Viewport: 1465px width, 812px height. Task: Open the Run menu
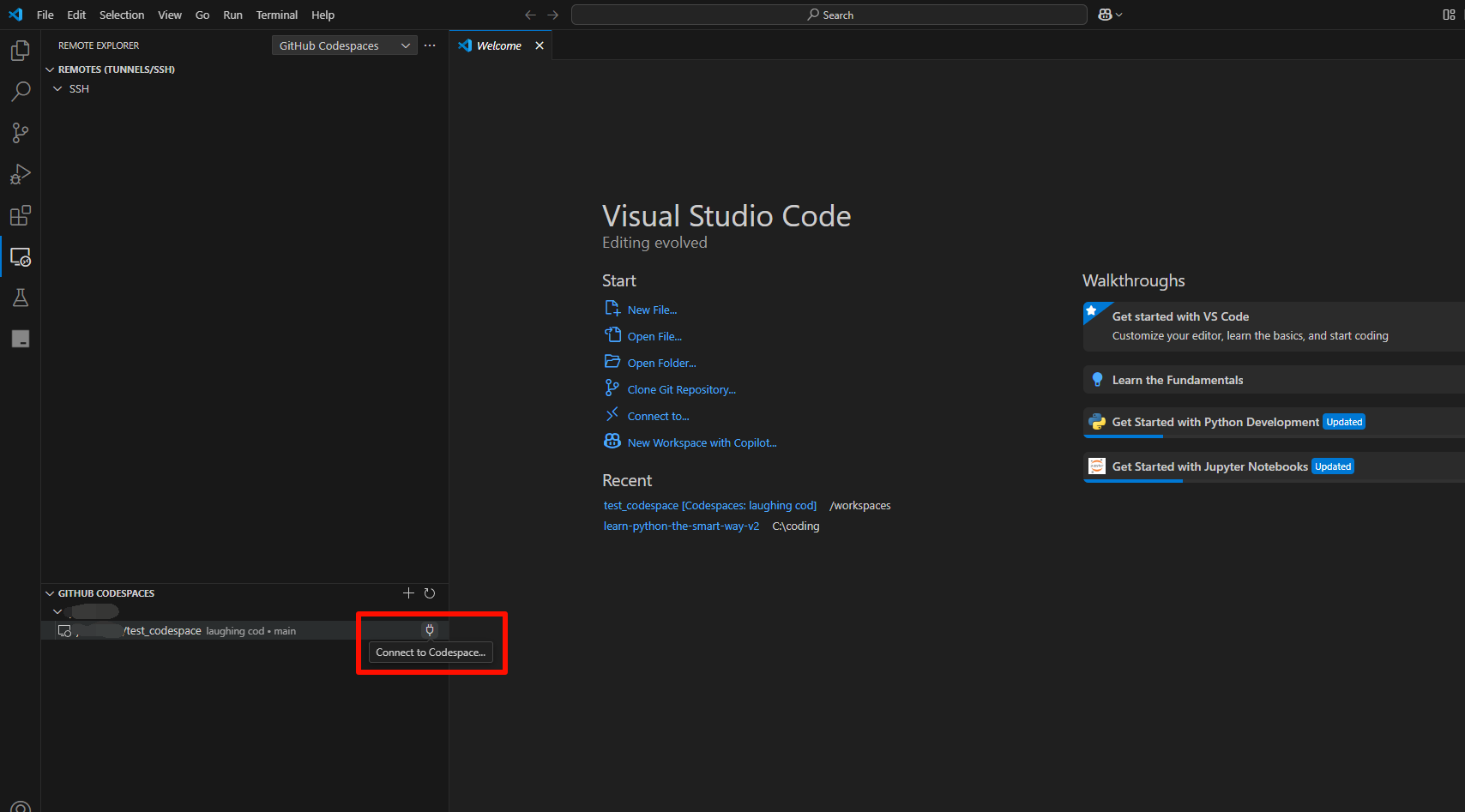(x=232, y=15)
